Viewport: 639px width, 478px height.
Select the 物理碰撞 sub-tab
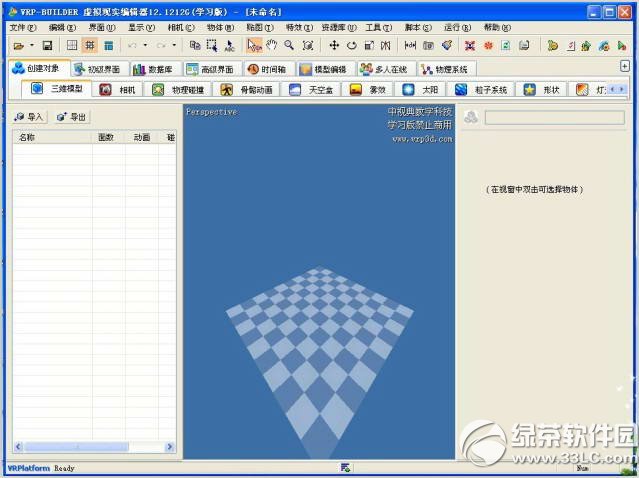coord(178,89)
